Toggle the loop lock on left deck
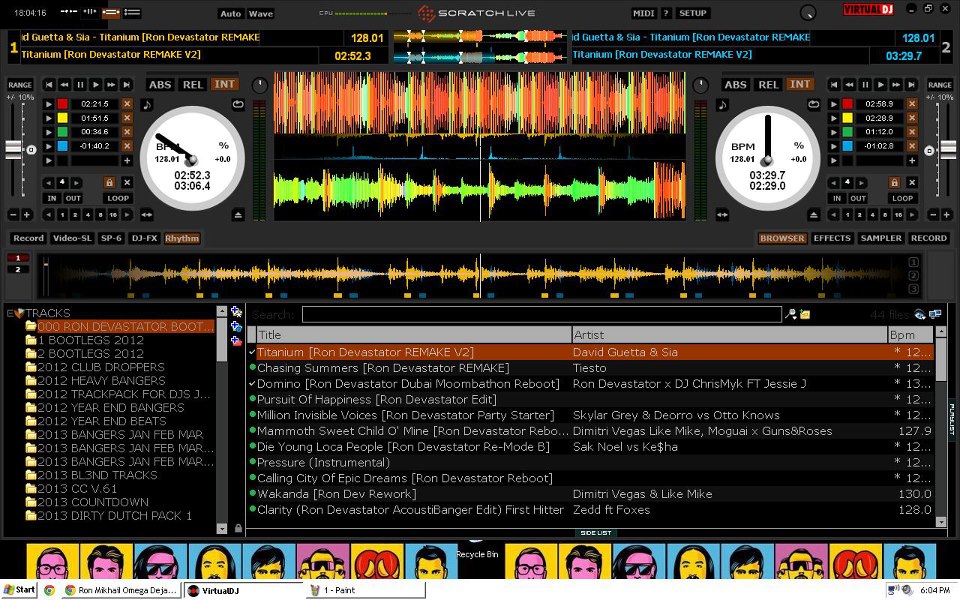Screen dimensions: 960x600 [109, 182]
